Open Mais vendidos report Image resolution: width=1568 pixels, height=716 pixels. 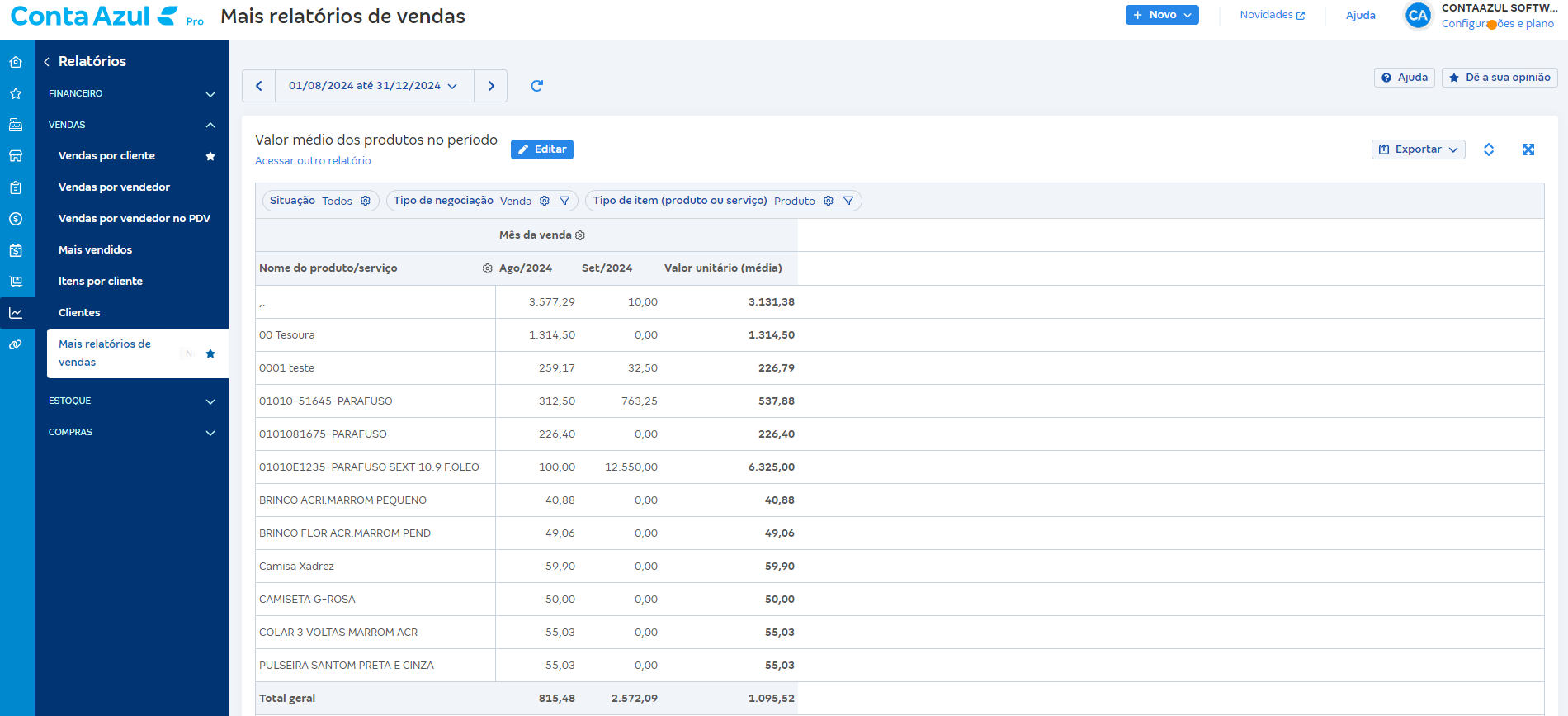95,250
